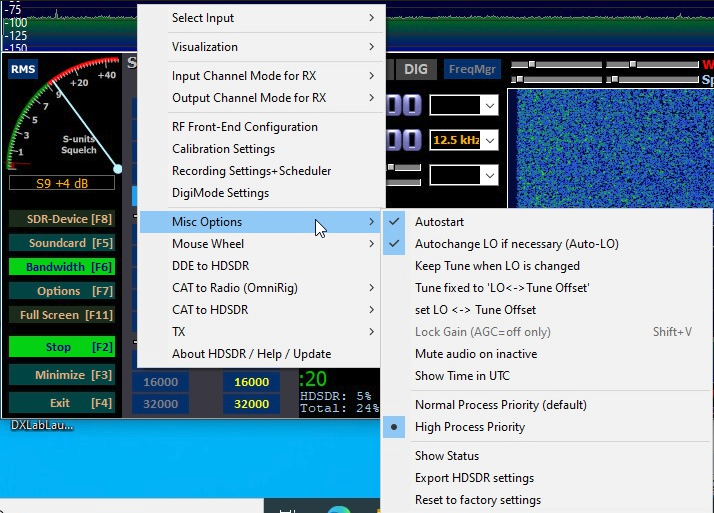Open Soundcard [F5] settings
The height and width of the screenshot is (513, 714).
[x=62, y=243]
